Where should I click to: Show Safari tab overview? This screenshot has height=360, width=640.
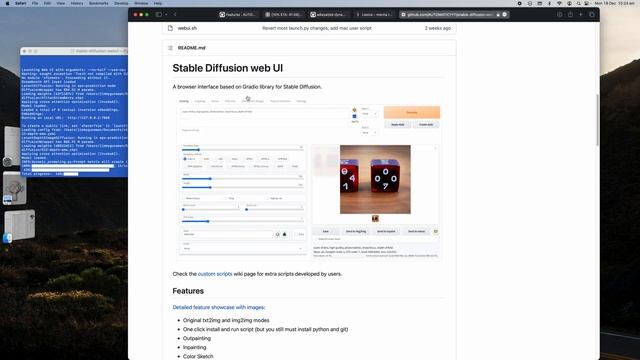pyautogui.click(x=591, y=14)
